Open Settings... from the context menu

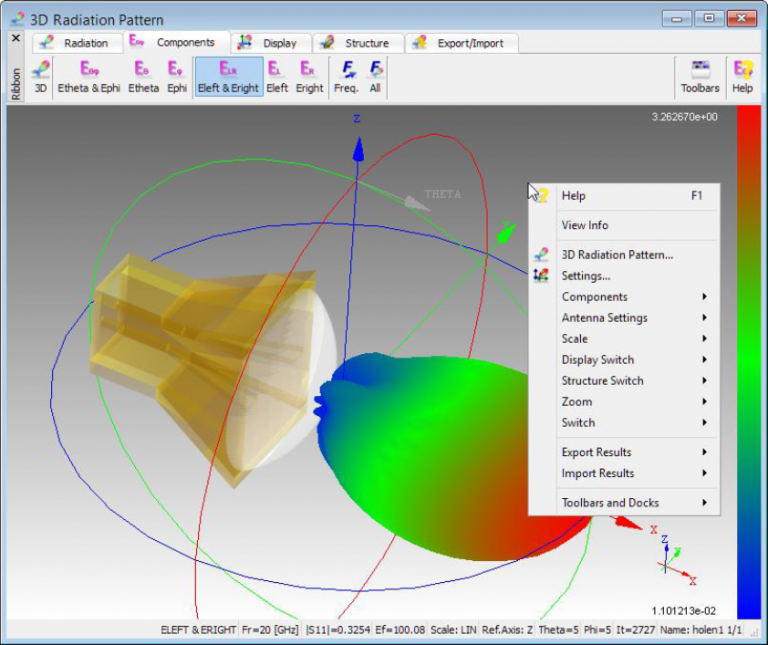[586, 276]
